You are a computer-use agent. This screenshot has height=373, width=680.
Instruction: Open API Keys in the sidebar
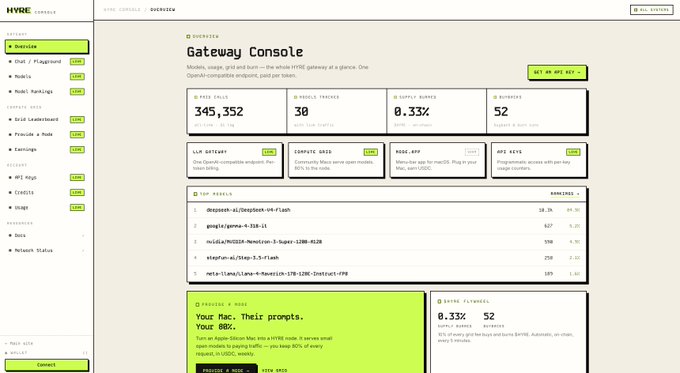point(47,177)
